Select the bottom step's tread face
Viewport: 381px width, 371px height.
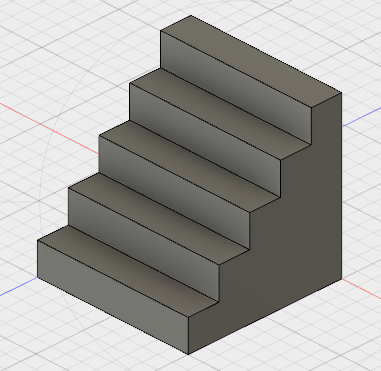coord(128,271)
